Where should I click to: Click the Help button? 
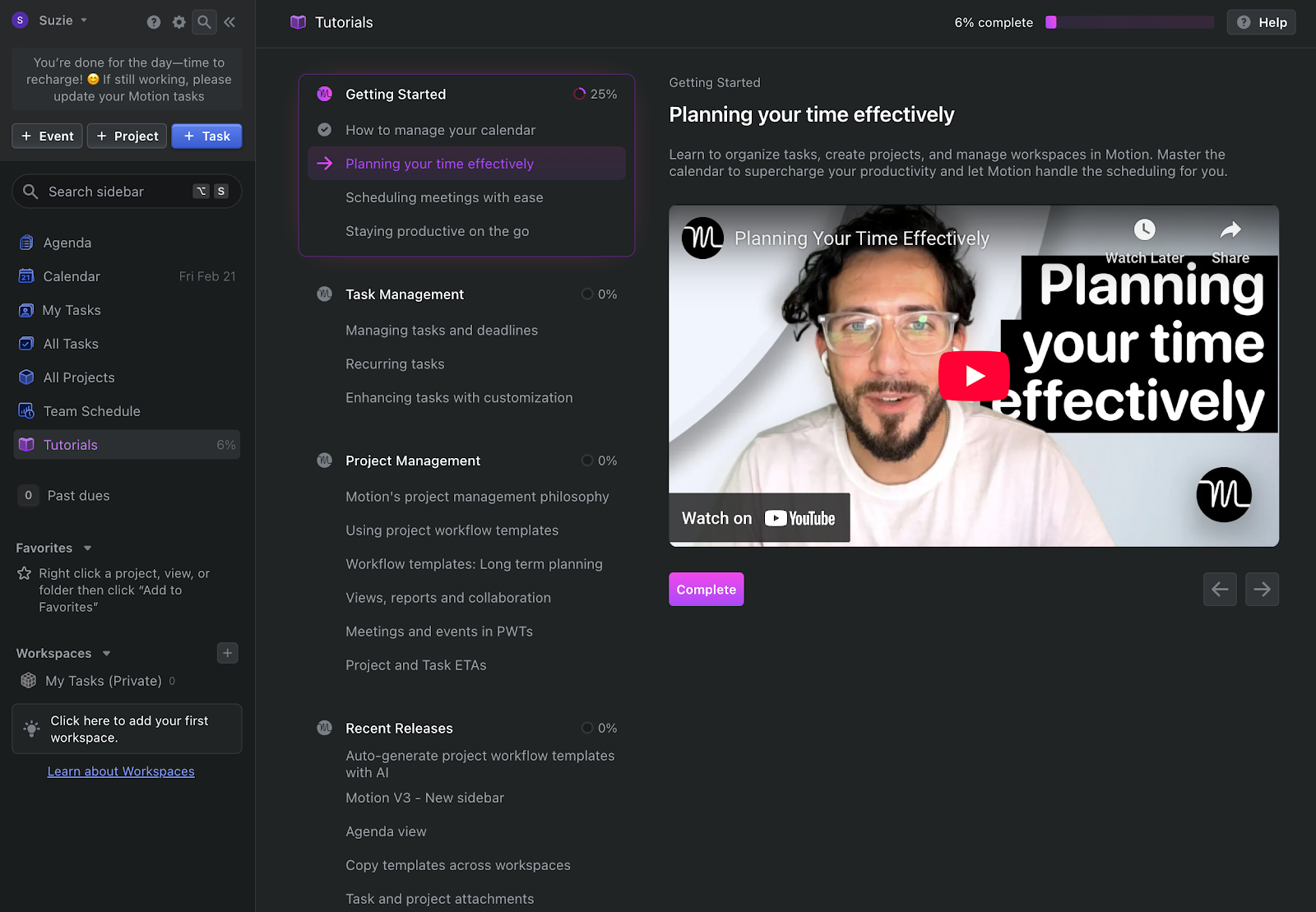[x=1261, y=22]
